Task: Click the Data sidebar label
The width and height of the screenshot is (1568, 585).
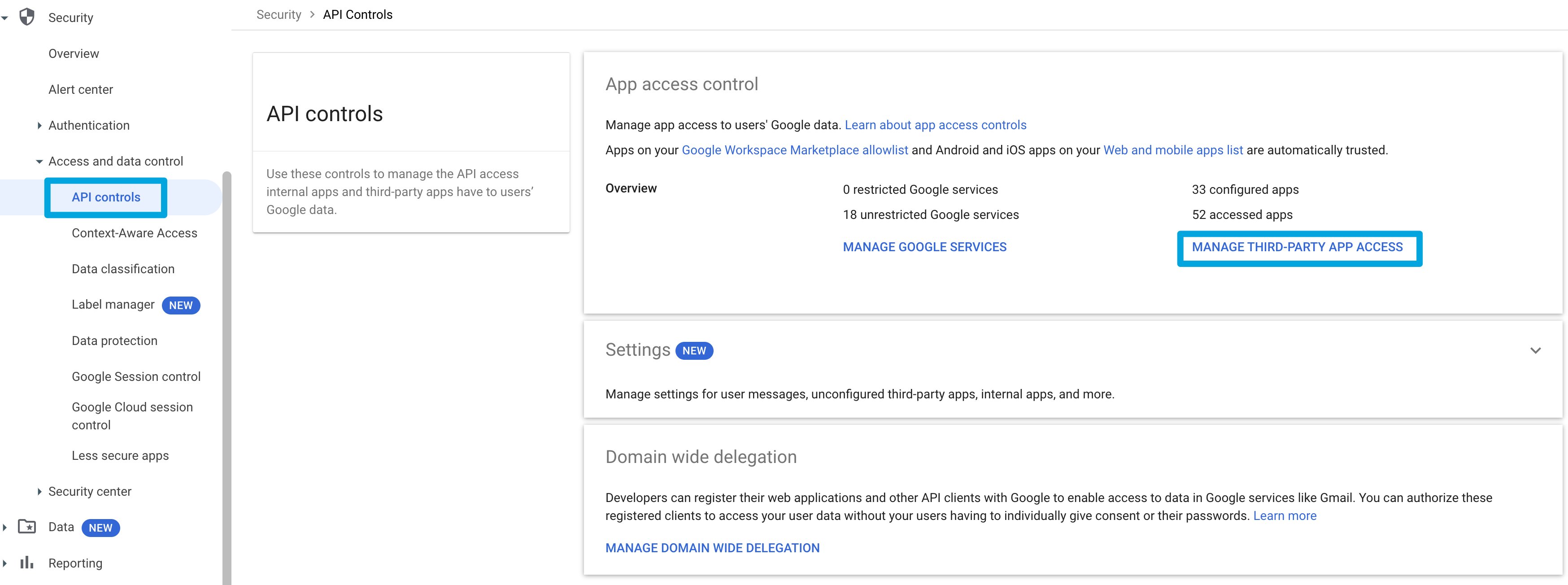Action: pos(61,527)
